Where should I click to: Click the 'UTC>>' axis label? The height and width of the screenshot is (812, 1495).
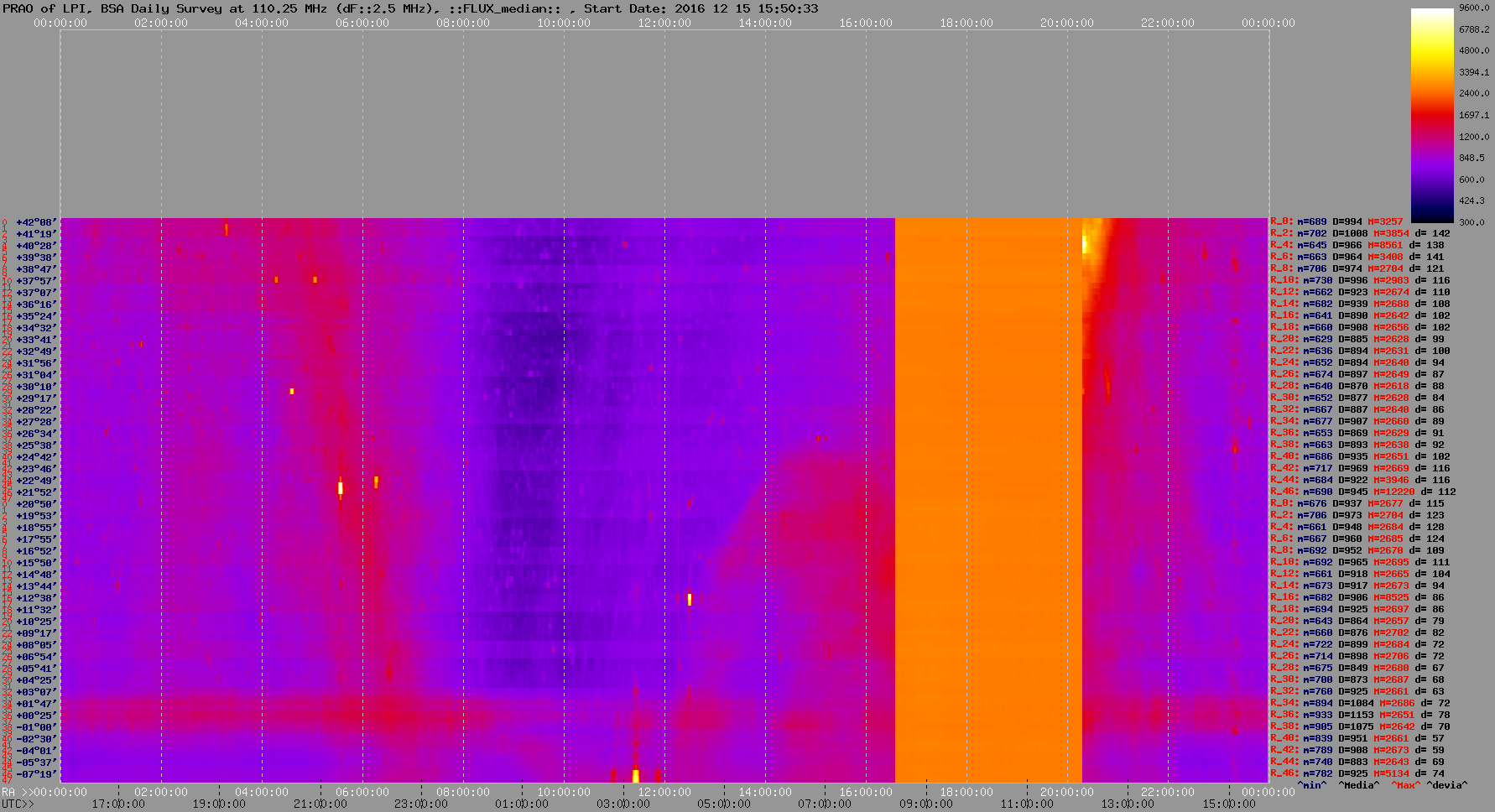pyautogui.click(x=18, y=804)
